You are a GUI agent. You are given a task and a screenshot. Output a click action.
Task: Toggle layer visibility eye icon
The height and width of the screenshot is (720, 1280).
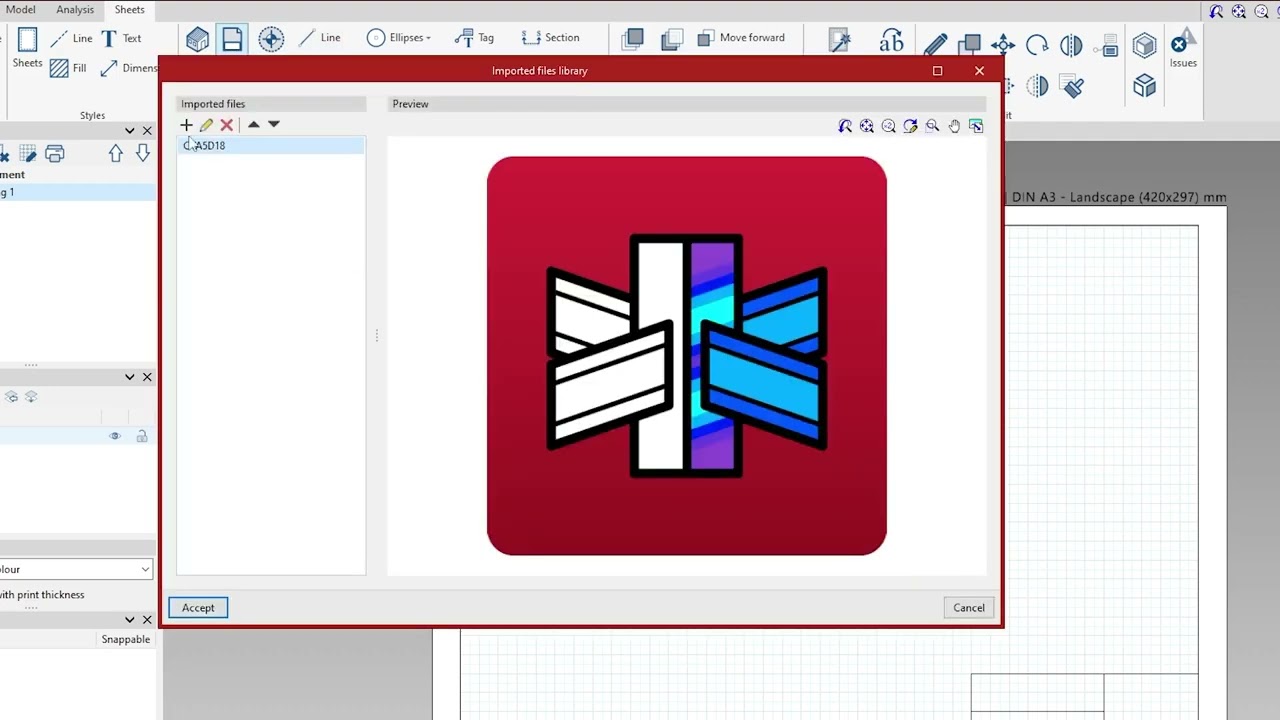click(115, 436)
